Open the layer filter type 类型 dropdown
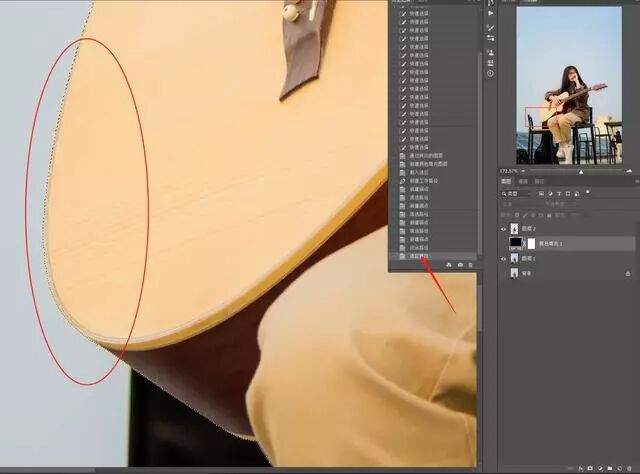 click(516, 194)
